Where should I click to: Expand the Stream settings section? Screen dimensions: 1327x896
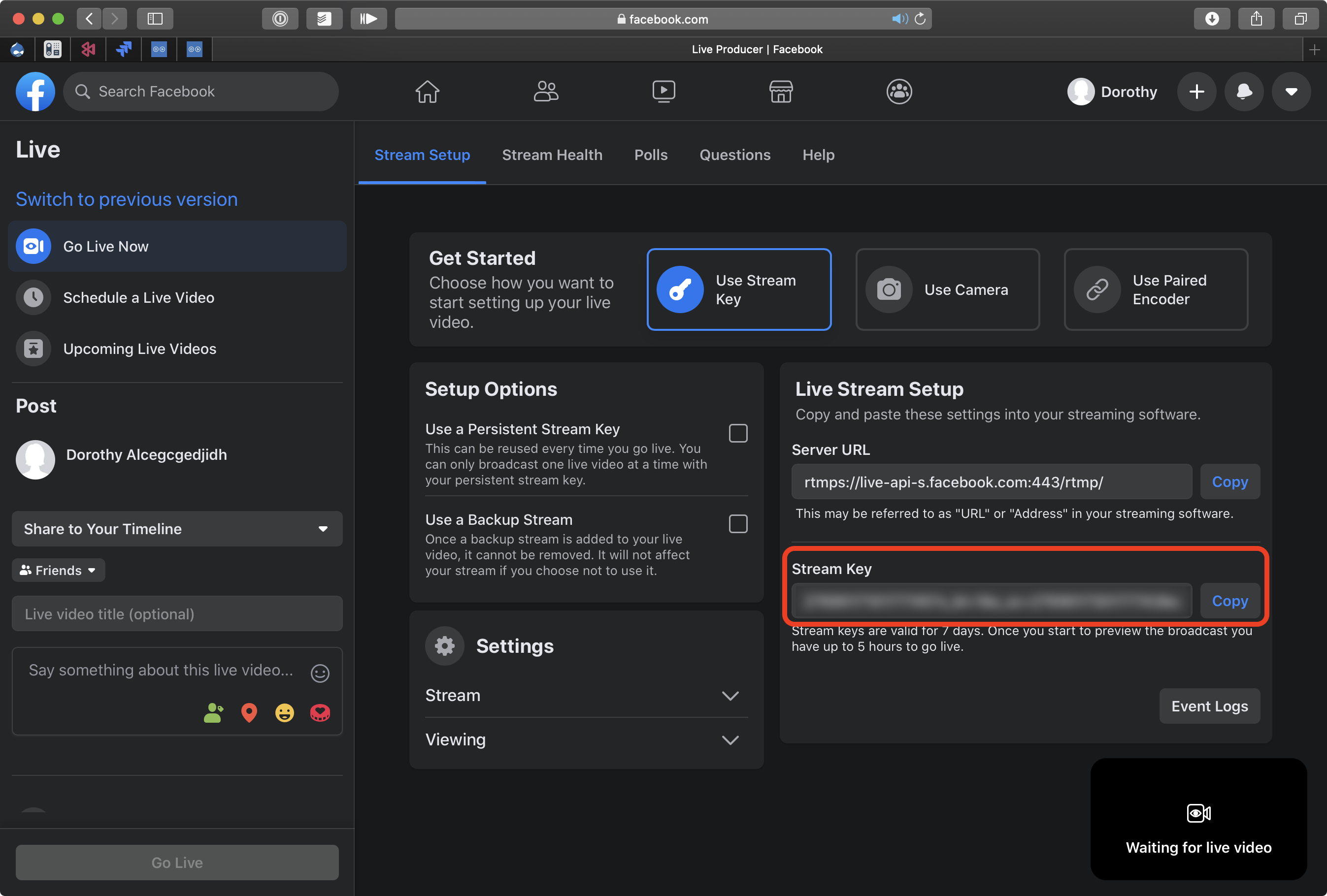[583, 695]
